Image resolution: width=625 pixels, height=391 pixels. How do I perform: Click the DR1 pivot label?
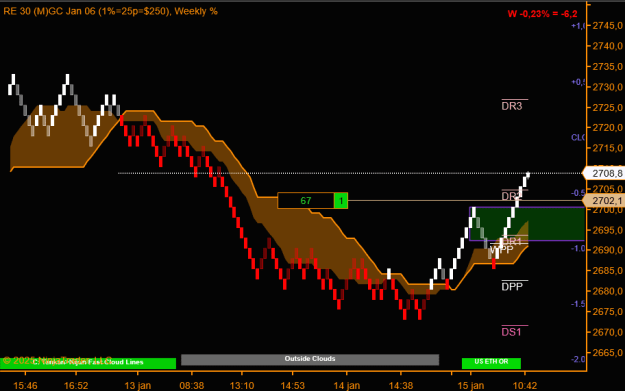tap(513, 241)
